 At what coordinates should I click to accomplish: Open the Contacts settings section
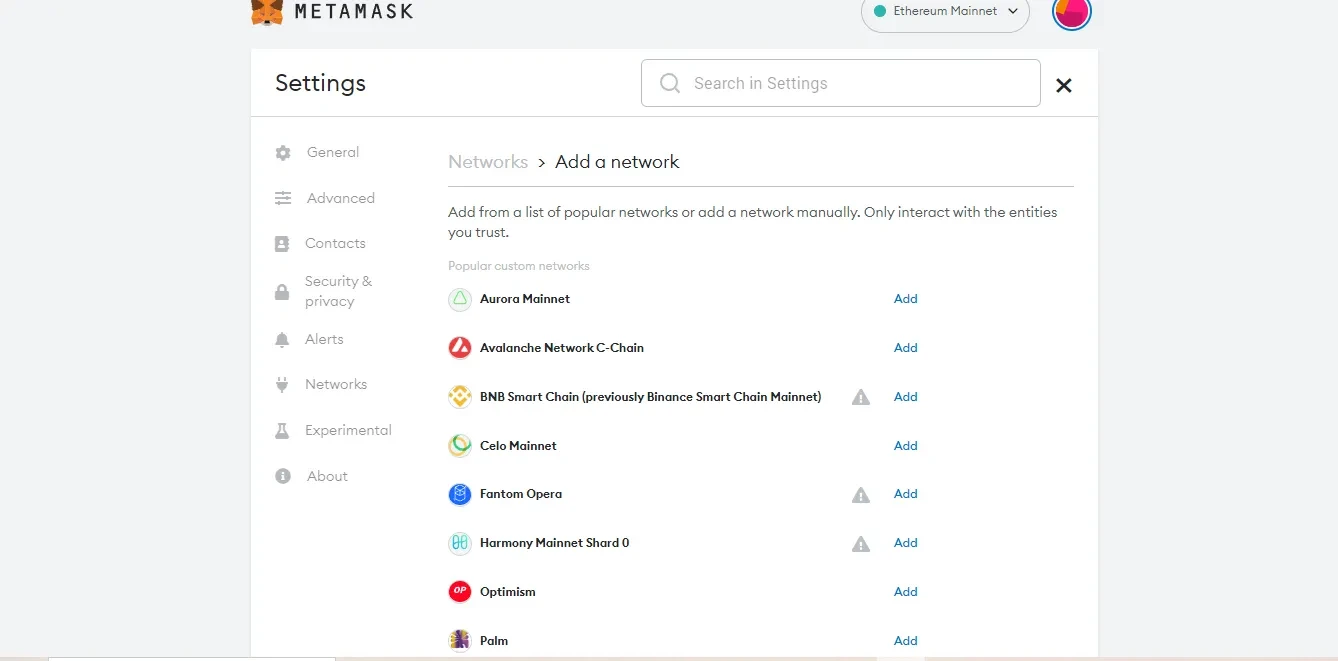(x=335, y=243)
